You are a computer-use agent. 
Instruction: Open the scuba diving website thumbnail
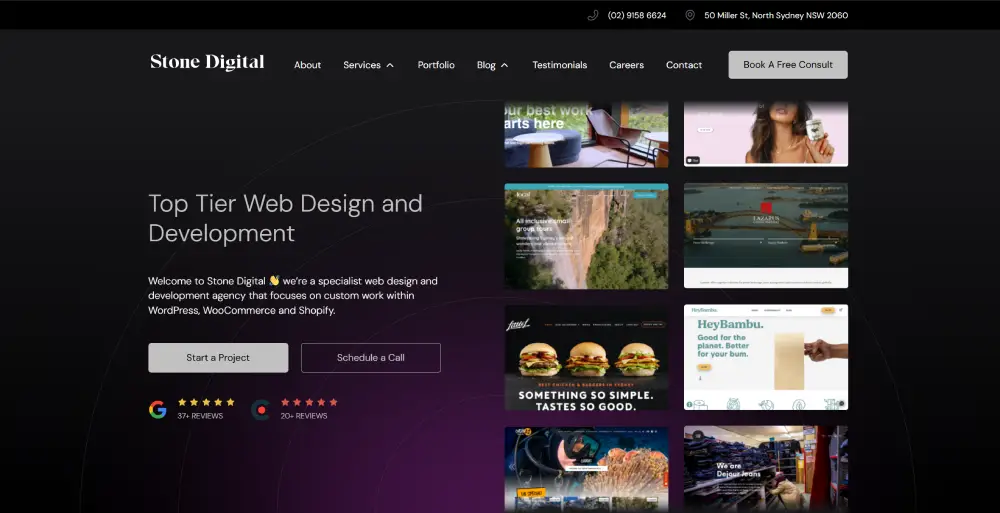[x=587, y=470]
